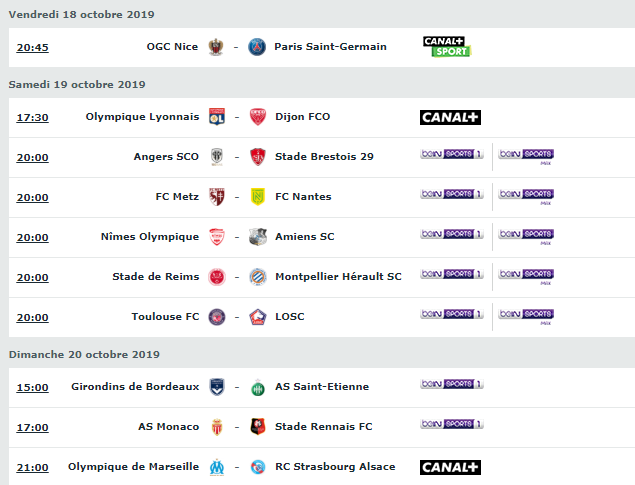The width and height of the screenshot is (635, 485).
Task: Click the AS Monaco crest
Action: (217, 427)
